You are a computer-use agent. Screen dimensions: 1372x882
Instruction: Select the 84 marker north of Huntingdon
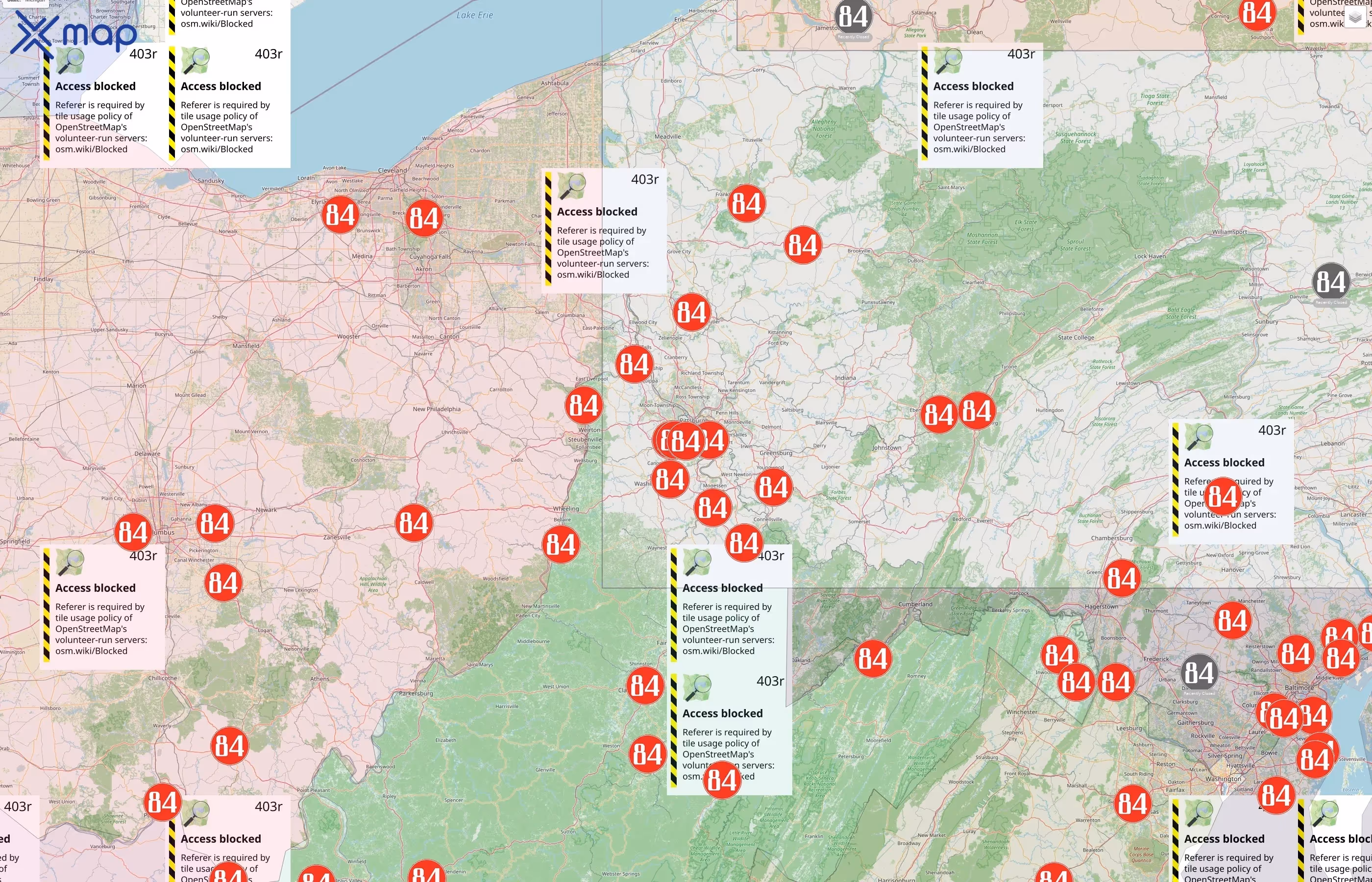(977, 411)
